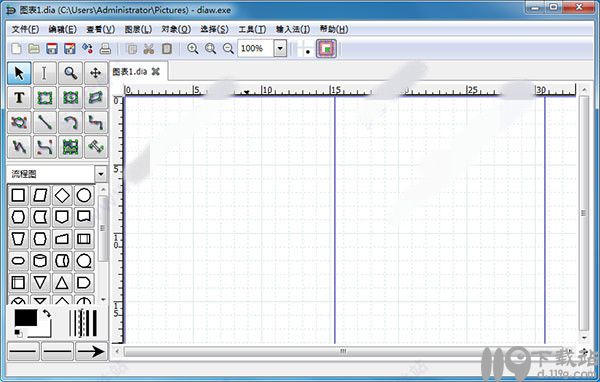Pick the flowchart parallelogram Input/Output shape
Image resolution: width=600 pixels, height=382 pixels.
click(x=40, y=195)
